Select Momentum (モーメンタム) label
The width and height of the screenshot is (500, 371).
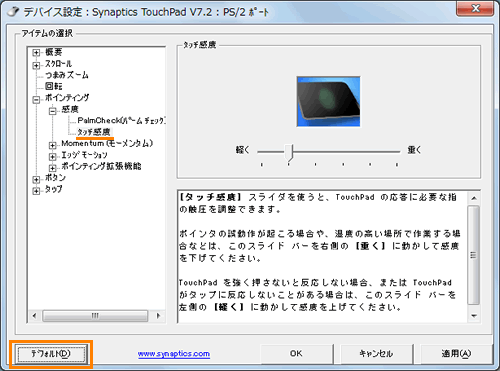[x=107, y=143]
